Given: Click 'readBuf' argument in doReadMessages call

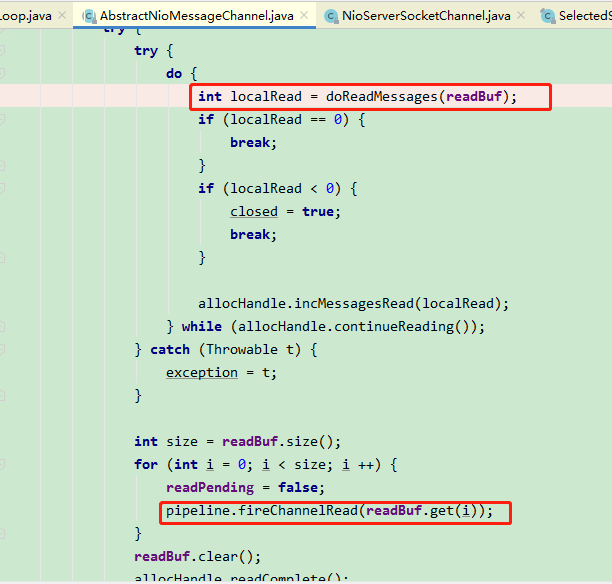Looking at the screenshot, I should [473, 96].
